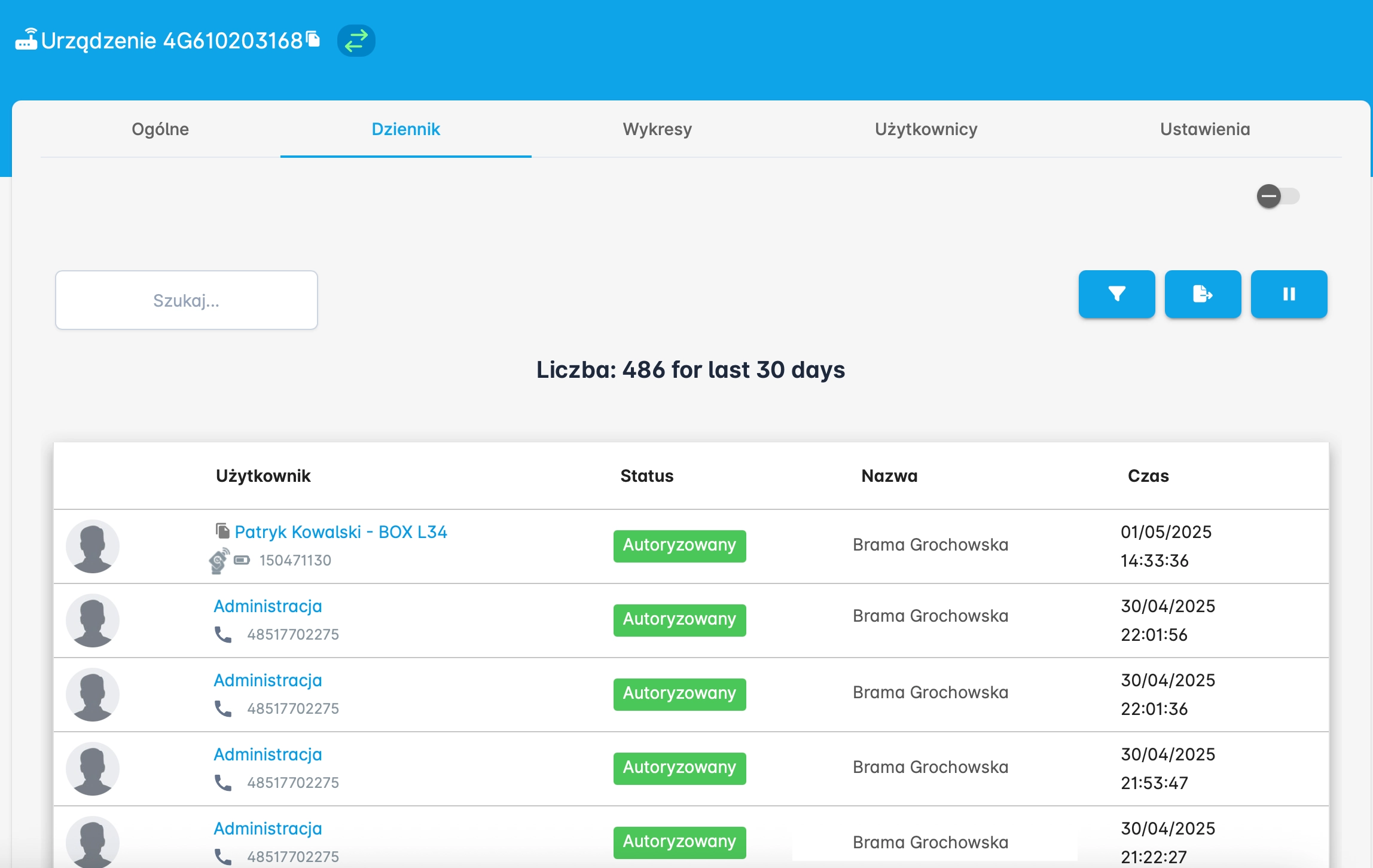Open the Wykresy tab
The height and width of the screenshot is (868, 1373).
click(657, 129)
